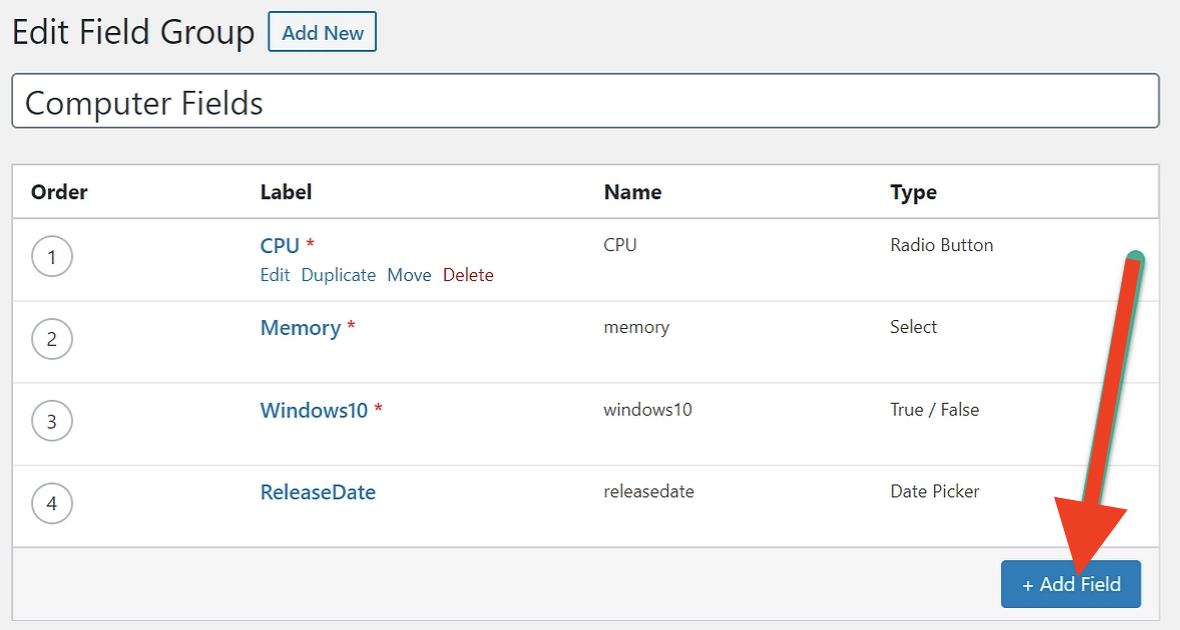Click order handle number 1 for CPU
The image size is (1180, 630).
click(52, 258)
